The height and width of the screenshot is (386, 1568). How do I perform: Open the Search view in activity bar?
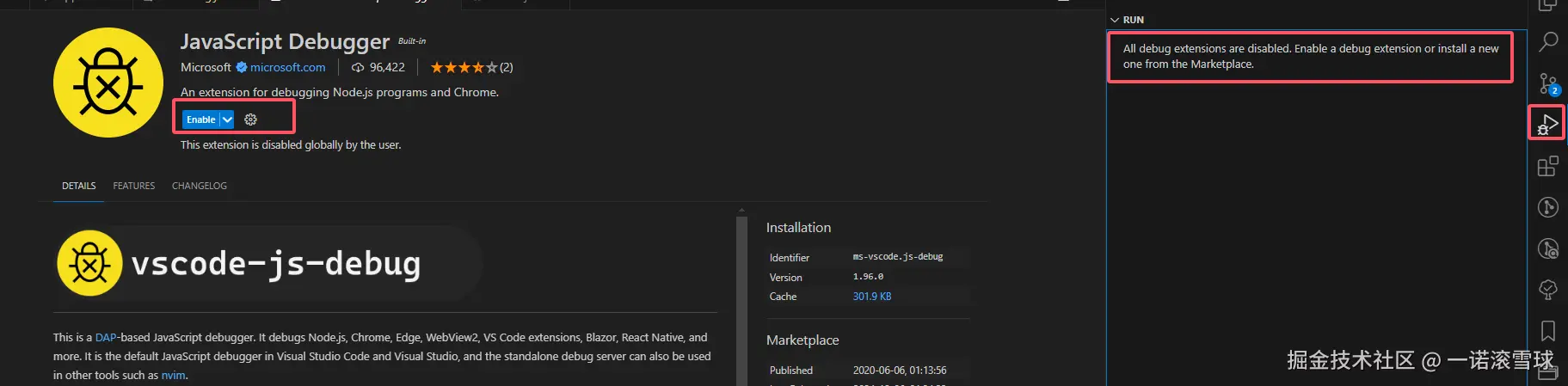1548,40
